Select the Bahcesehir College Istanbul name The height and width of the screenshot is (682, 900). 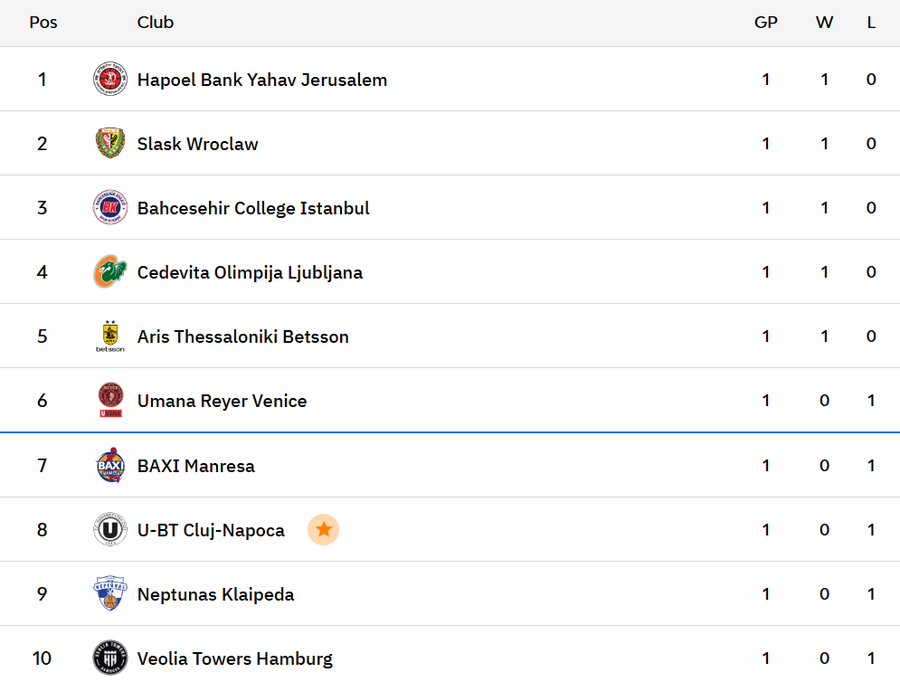(253, 208)
